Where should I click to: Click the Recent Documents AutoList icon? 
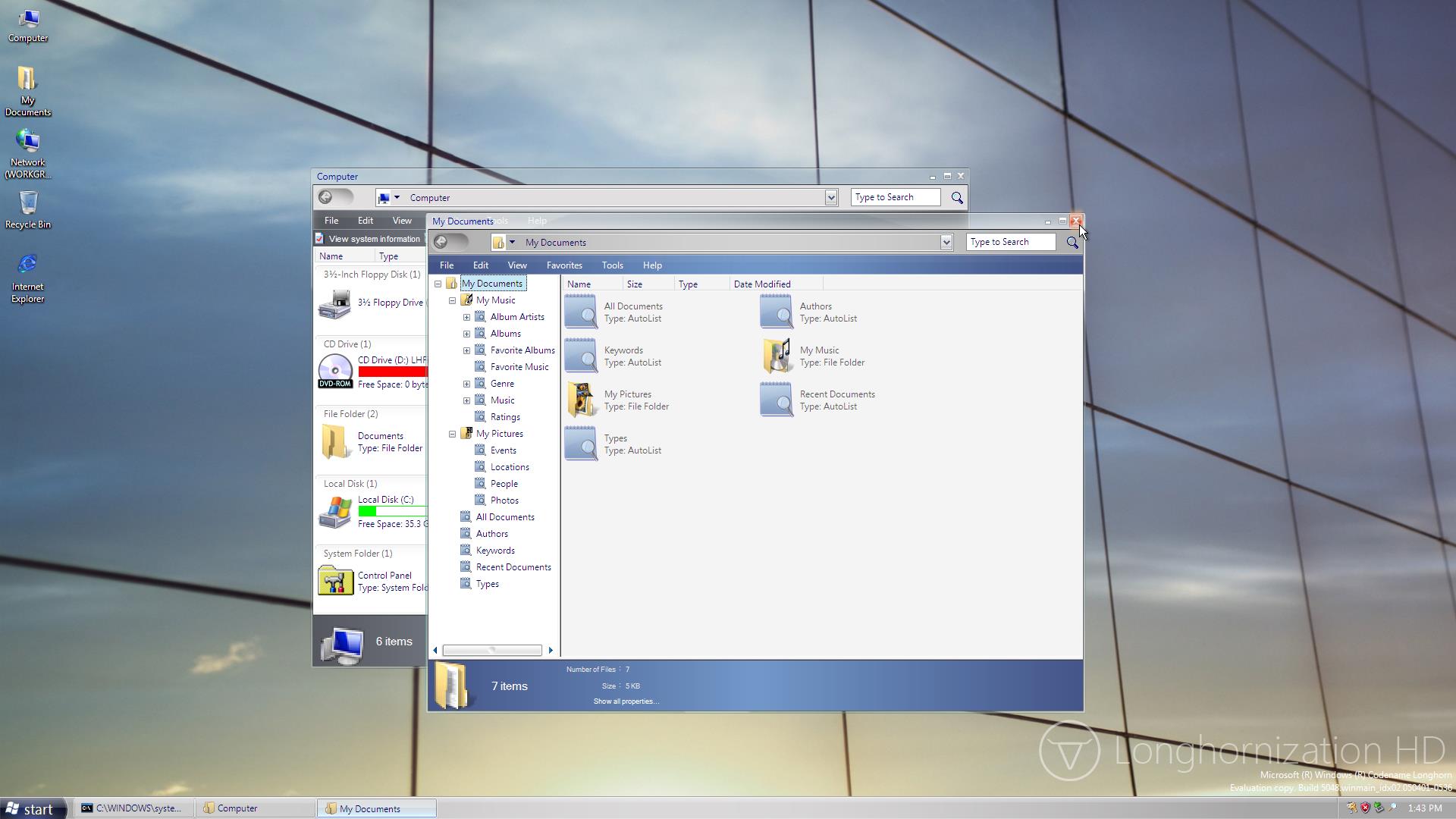coord(777,400)
